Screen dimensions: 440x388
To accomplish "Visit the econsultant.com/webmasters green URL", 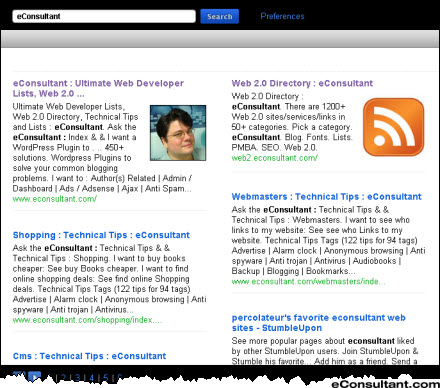I will point(308,281).
